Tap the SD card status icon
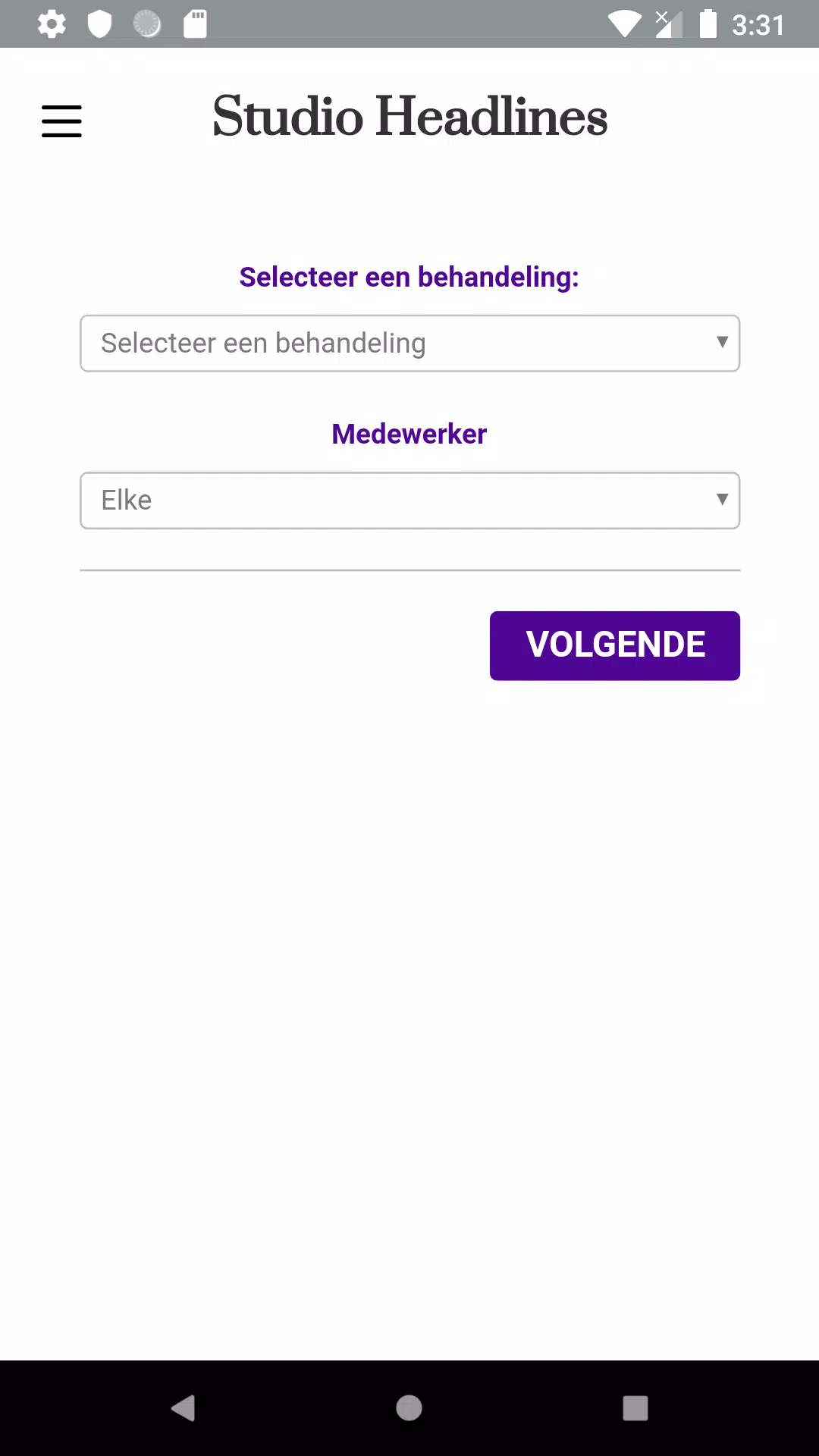 coord(195,24)
